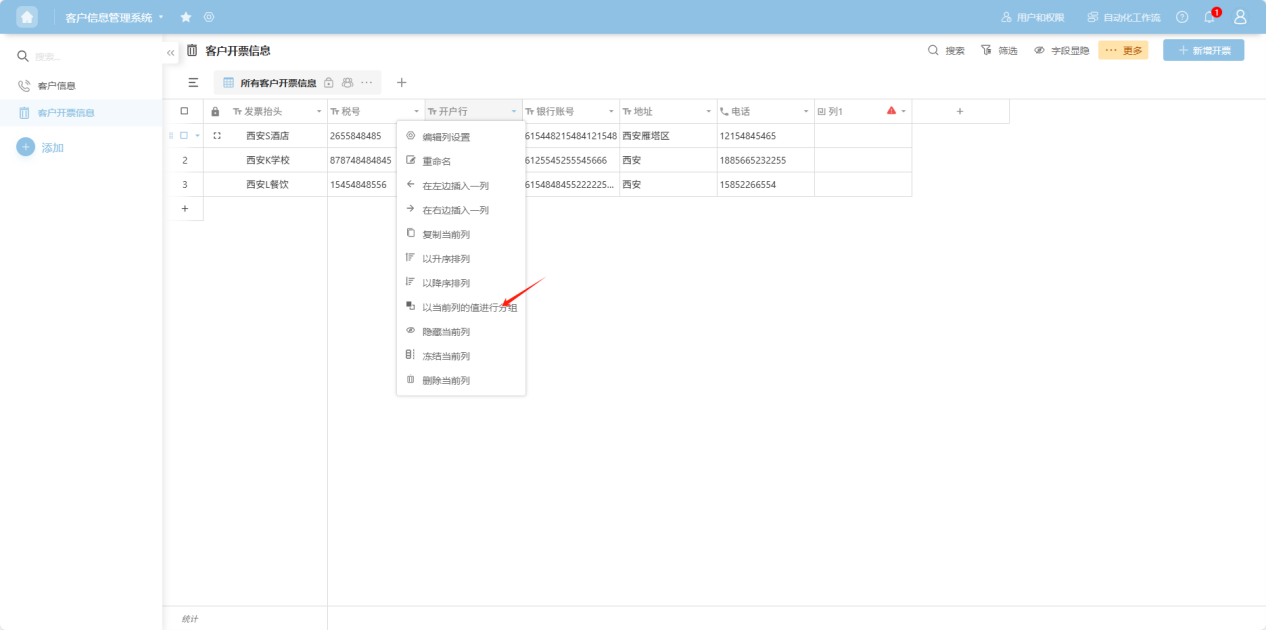Click the sidebar search field
This screenshot has height=630, width=1266.
tap(90, 57)
